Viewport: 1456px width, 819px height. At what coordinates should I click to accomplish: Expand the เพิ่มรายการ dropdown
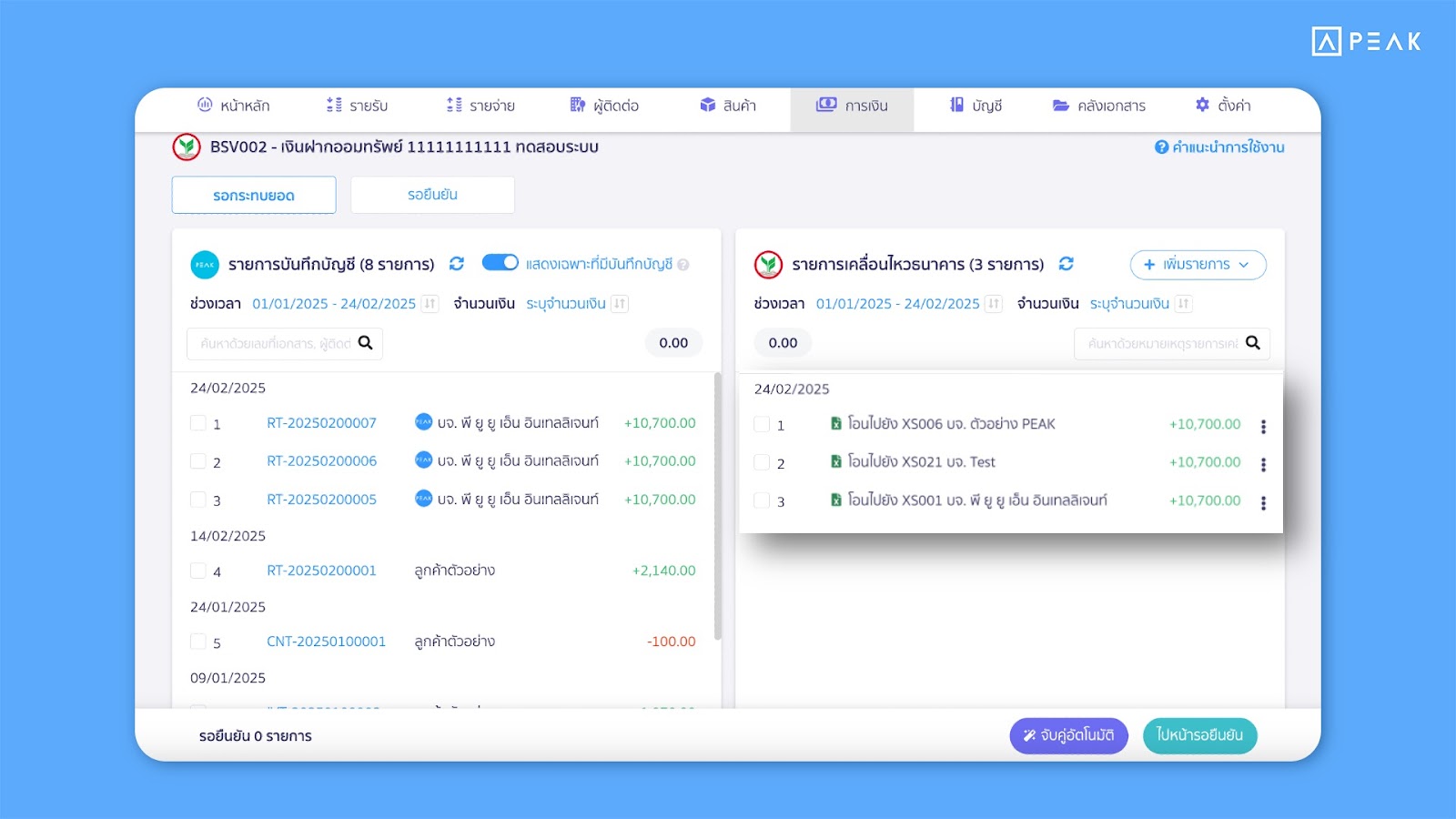click(x=1198, y=265)
